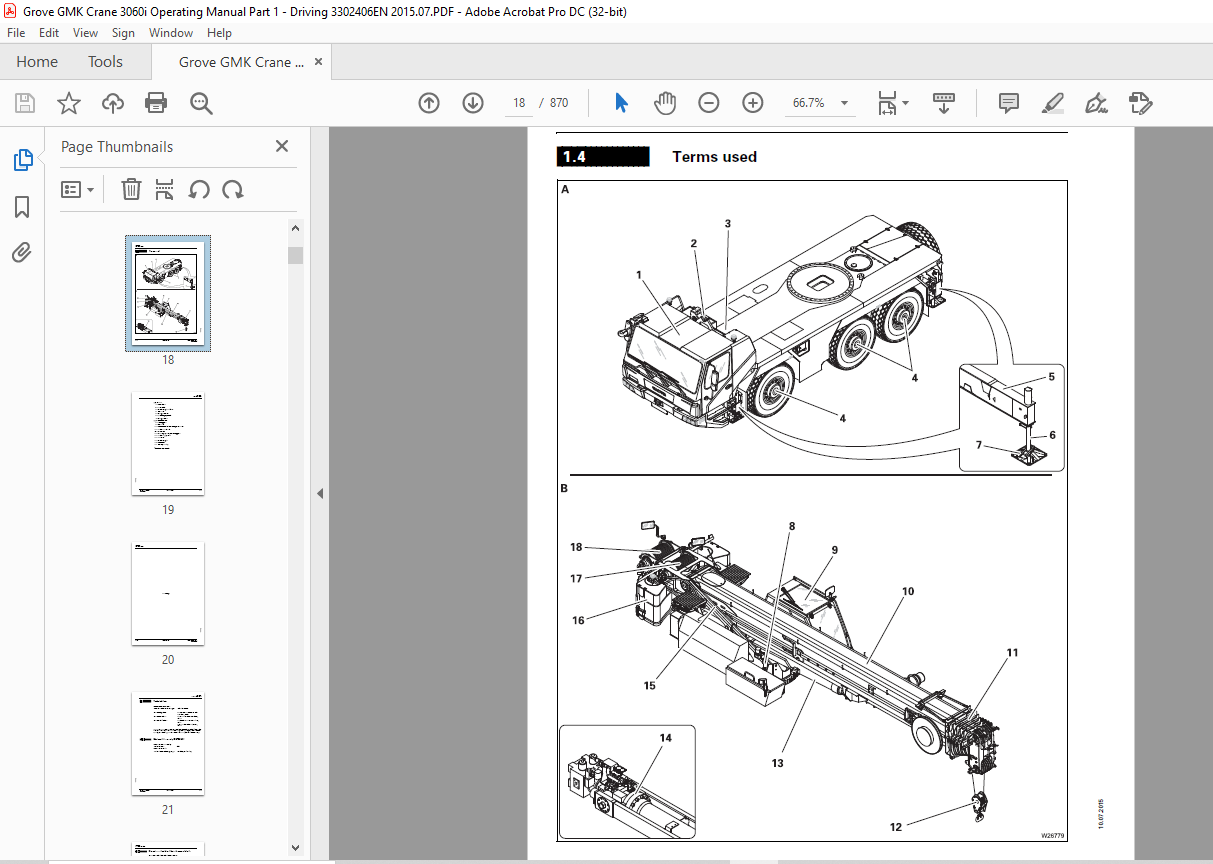Delete selected pages with trash icon
This screenshot has width=1213, height=864.
tap(131, 189)
